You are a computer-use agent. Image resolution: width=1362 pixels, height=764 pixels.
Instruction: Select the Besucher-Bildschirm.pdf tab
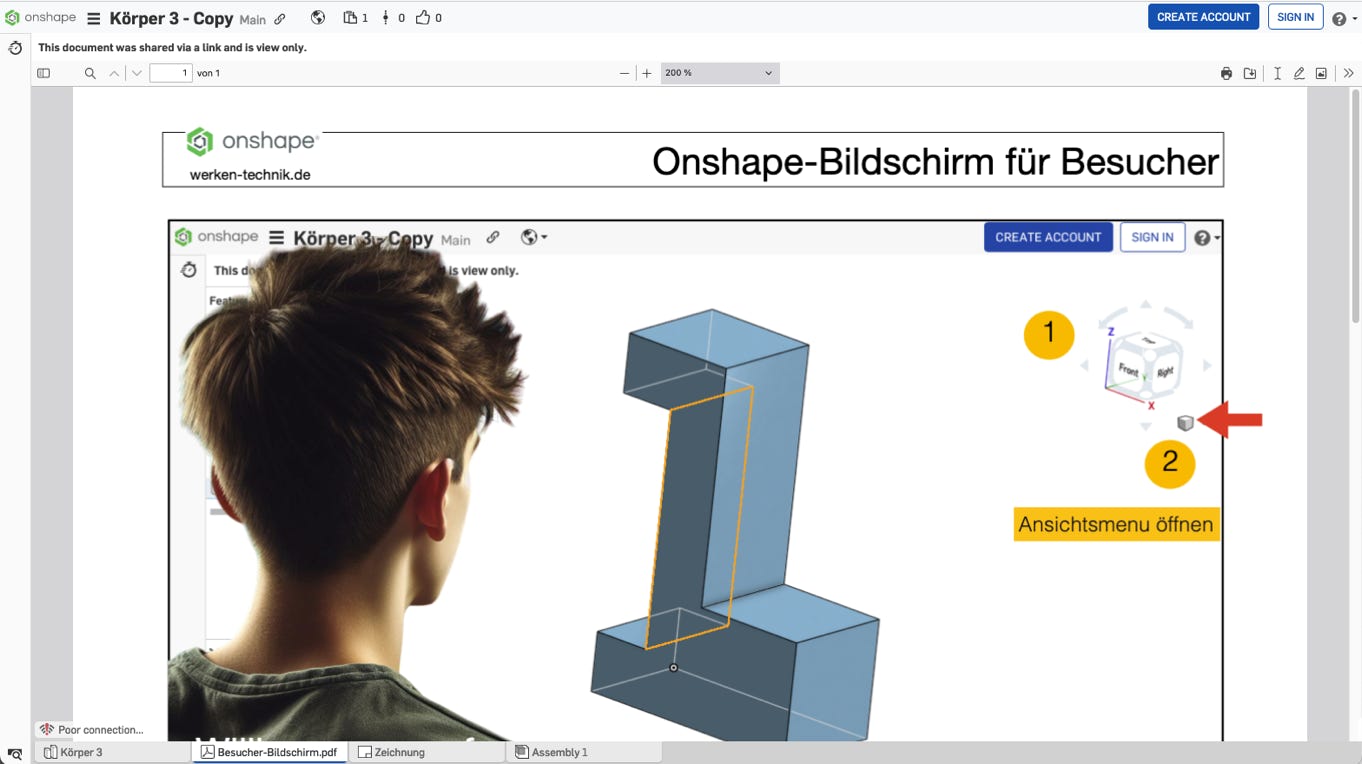coord(269,752)
